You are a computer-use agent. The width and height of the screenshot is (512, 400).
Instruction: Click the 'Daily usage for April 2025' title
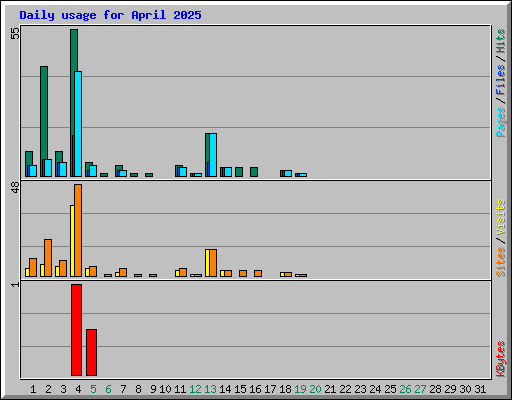click(110, 15)
